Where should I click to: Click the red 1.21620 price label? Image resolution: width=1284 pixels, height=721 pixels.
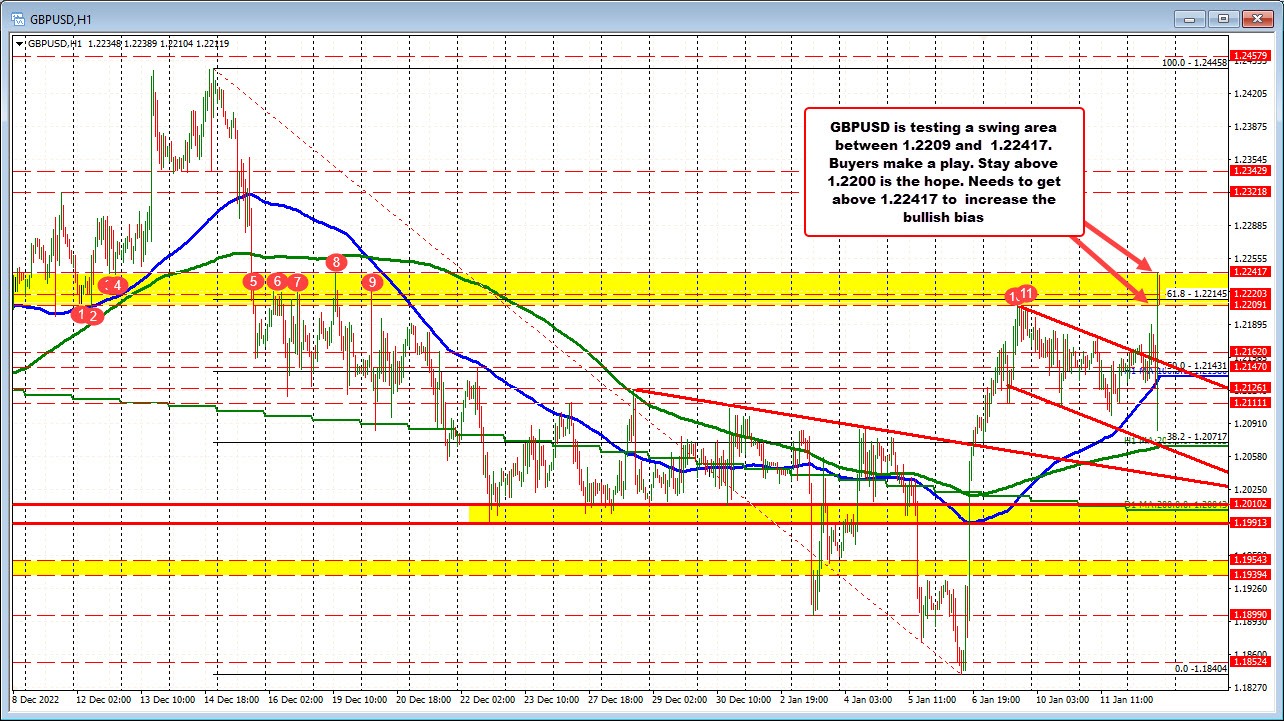point(1250,352)
